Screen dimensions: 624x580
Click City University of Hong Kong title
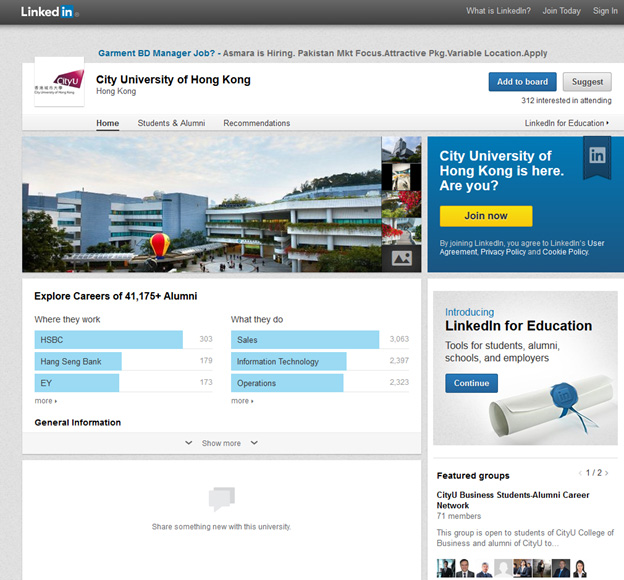[173, 80]
